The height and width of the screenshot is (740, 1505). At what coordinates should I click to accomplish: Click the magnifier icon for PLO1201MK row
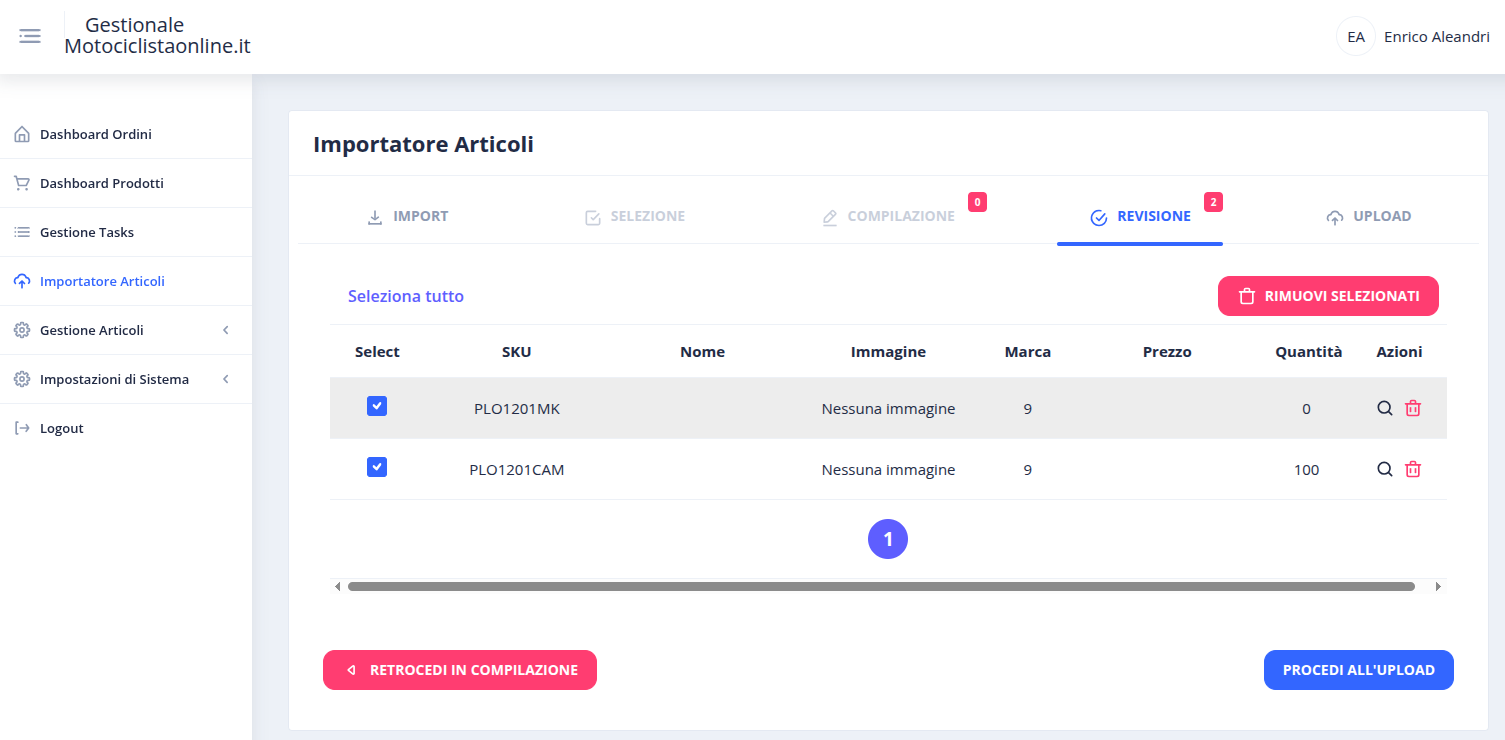(1384, 408)
